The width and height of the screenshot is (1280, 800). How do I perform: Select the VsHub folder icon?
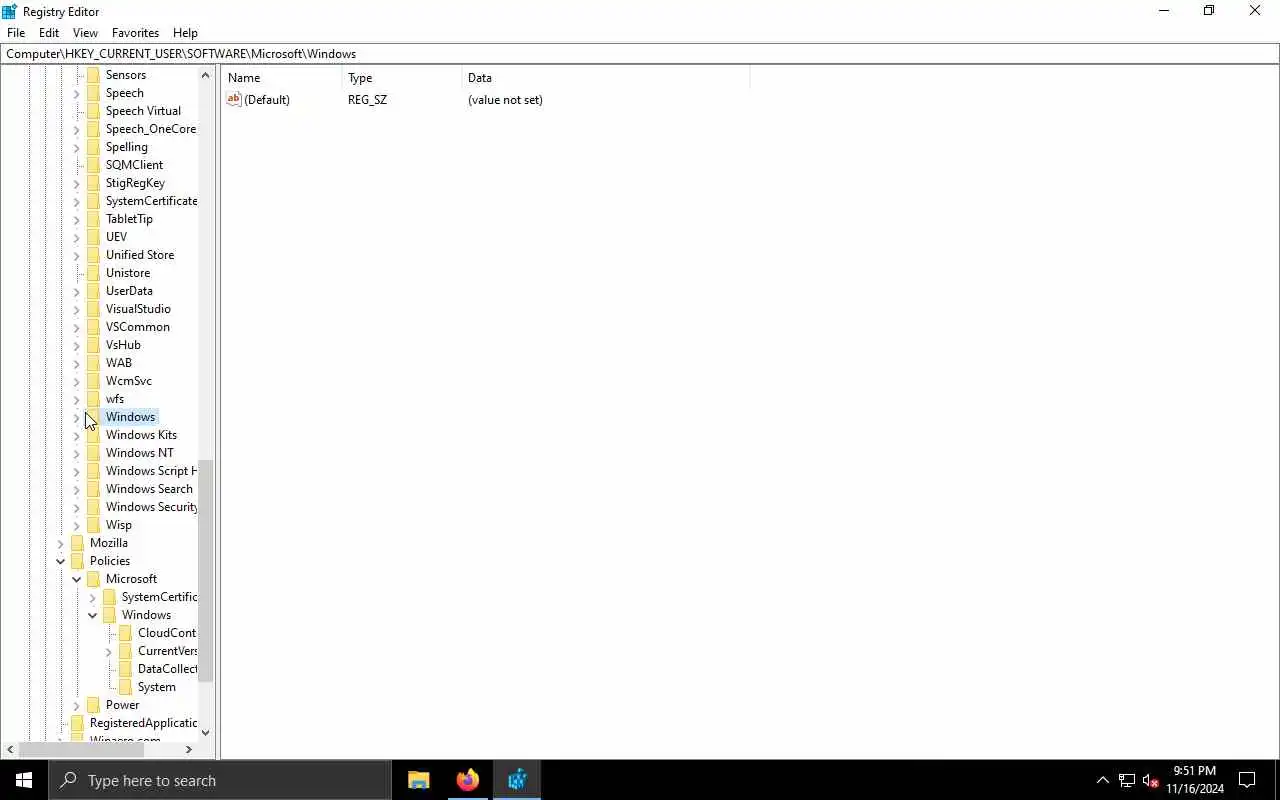tap(94, 345)
